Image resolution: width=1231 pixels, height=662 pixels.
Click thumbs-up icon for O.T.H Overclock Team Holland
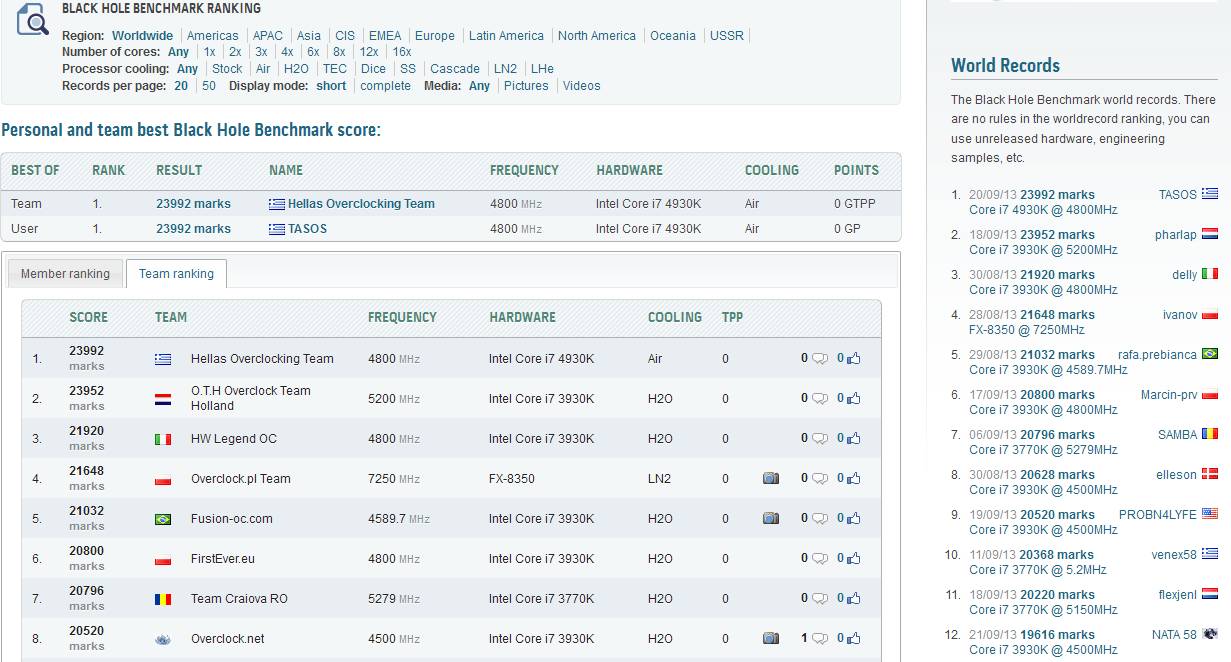click(x=853, y=399)
